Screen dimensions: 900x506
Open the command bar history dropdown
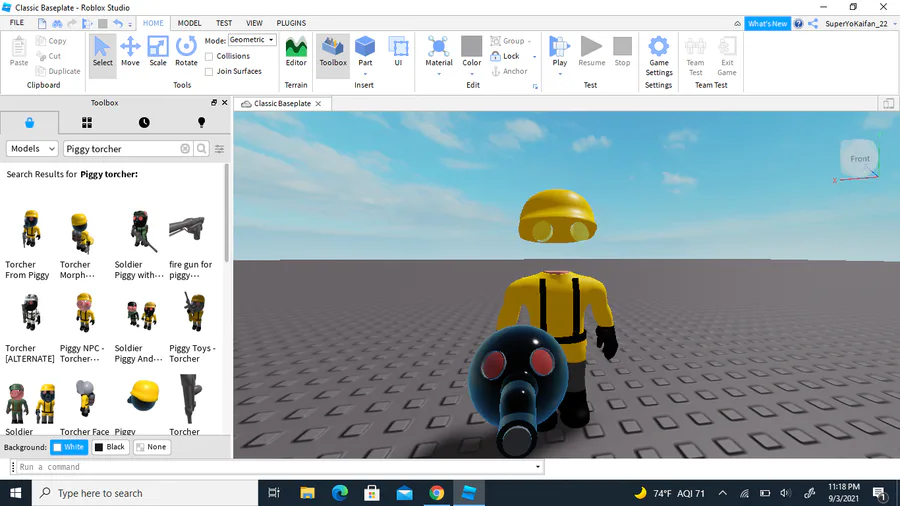coord(537,467)
